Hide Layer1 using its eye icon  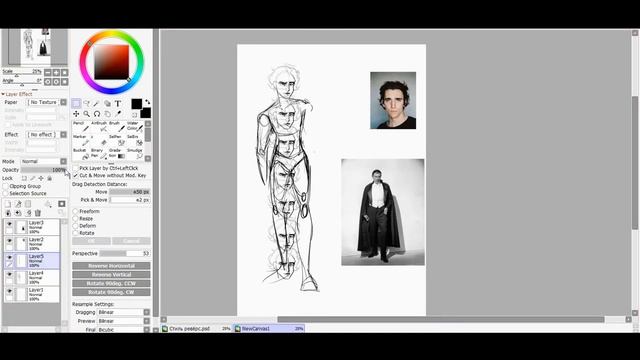[9, 291]
